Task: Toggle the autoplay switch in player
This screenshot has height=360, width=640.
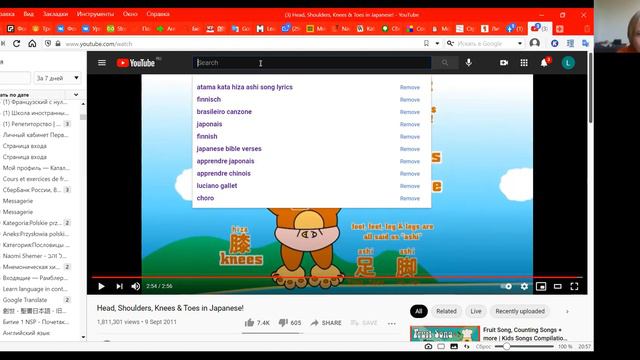Action: [507, 286]
